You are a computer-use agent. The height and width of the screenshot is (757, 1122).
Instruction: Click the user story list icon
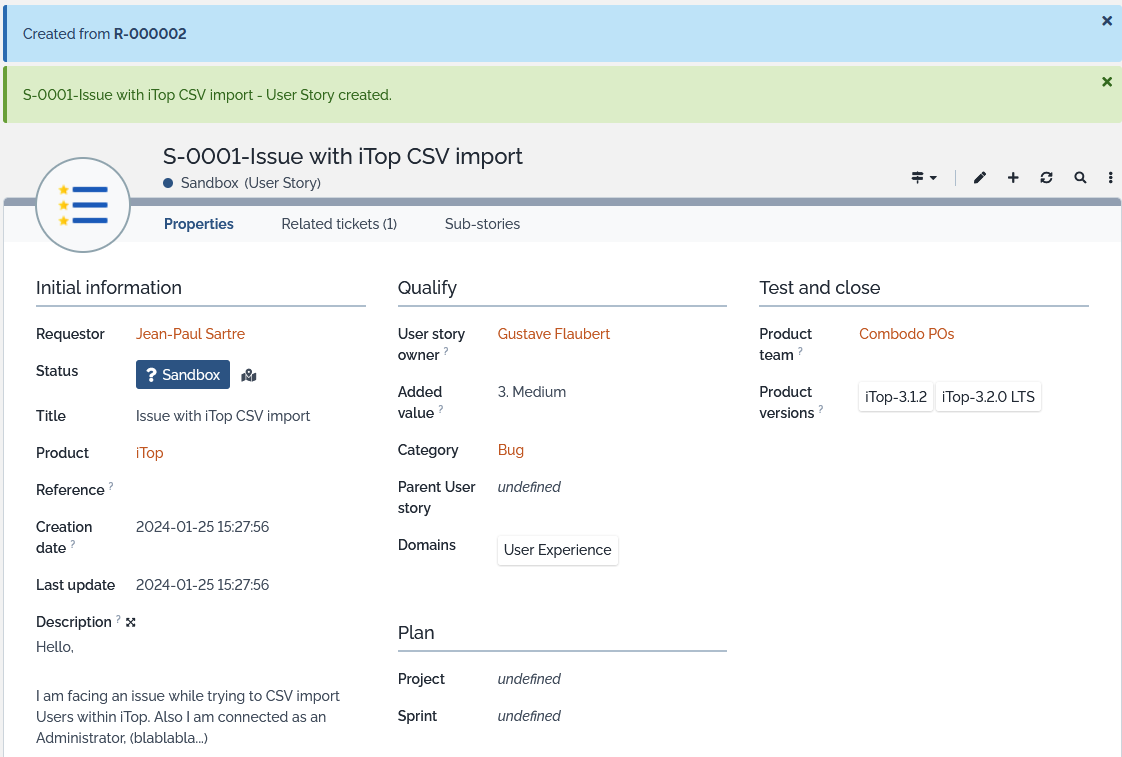pyautogui.click(x=83, y=205)
